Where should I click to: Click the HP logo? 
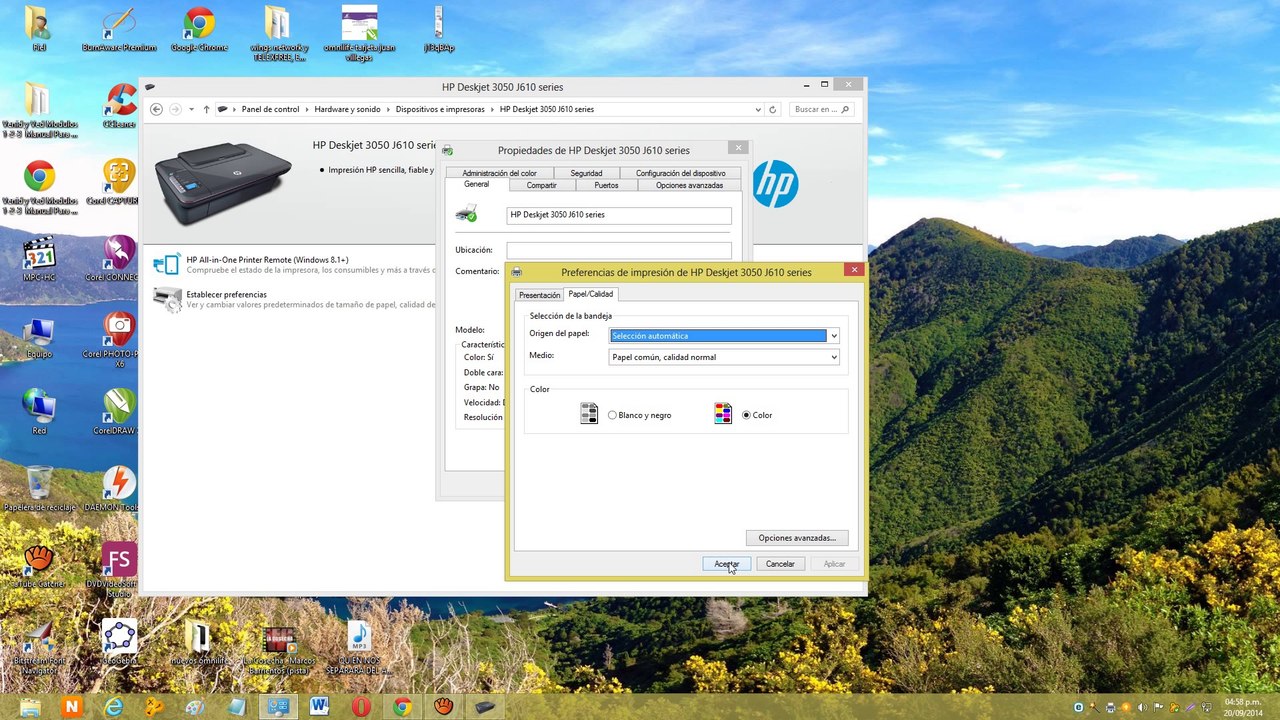coord(775,184)
